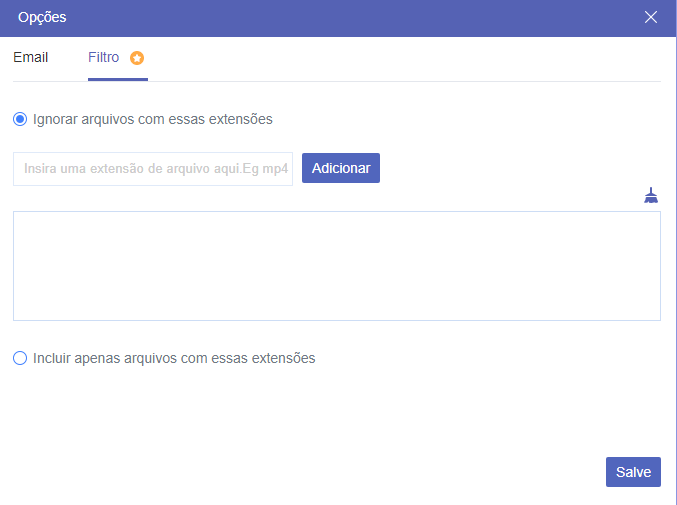The width and height of the screenshot is (677, 505).
Task: Select the Ignorar arquivos radio button
Action: click(x=20, y=119)
